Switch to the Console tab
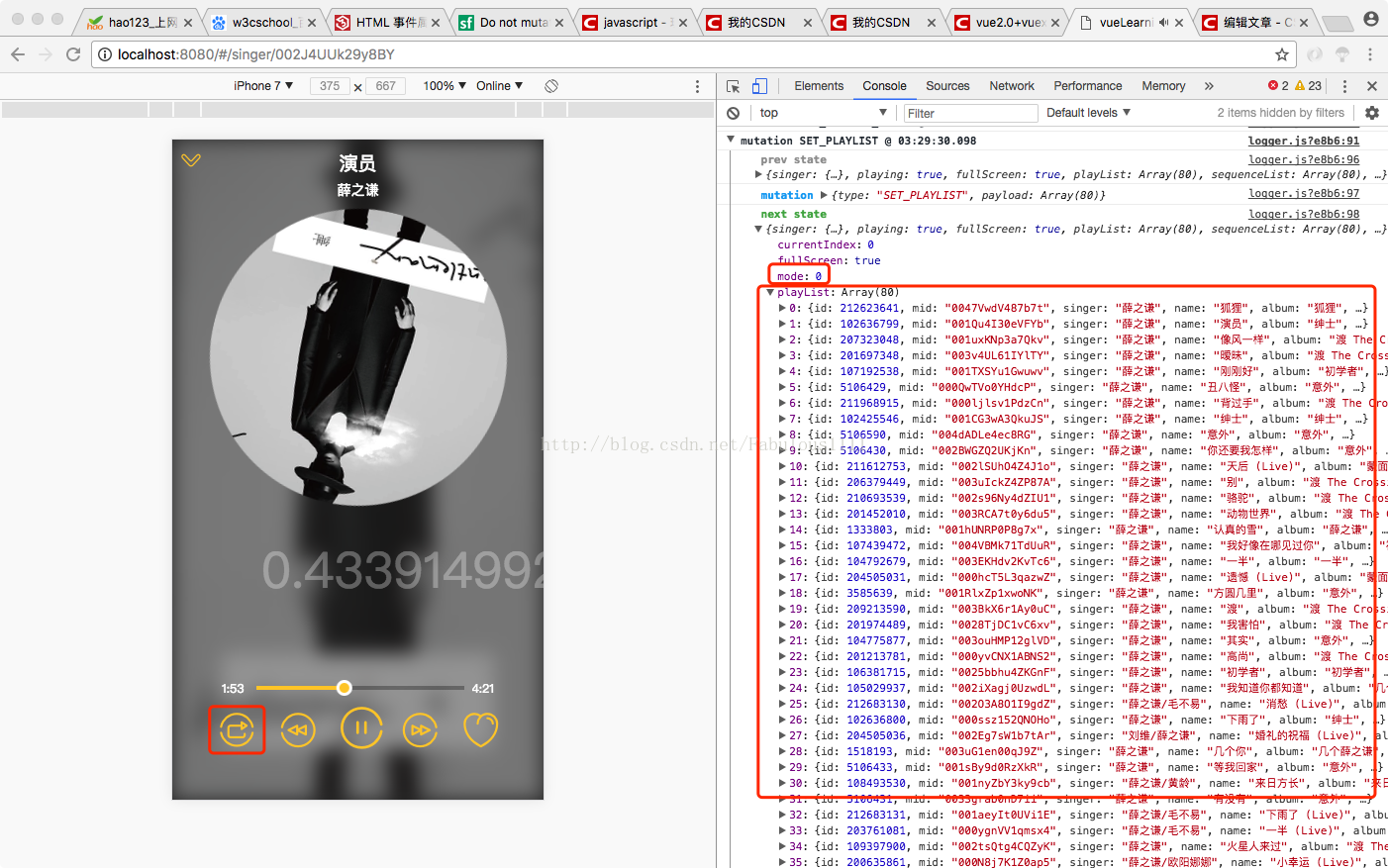 884,86
